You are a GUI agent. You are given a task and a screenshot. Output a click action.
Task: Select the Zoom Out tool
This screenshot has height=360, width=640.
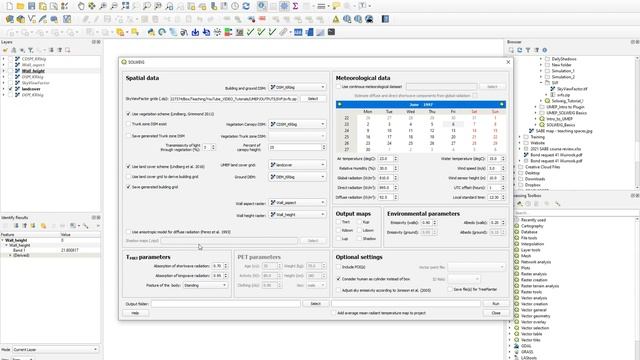point(114,6)
